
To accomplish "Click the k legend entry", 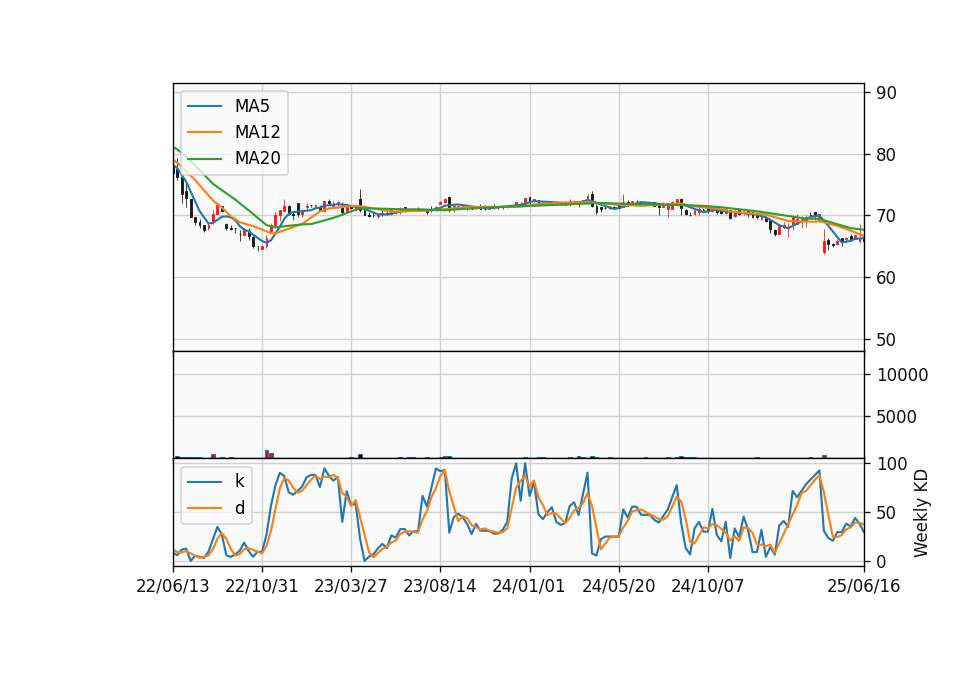I will click(x=216, y=481).
